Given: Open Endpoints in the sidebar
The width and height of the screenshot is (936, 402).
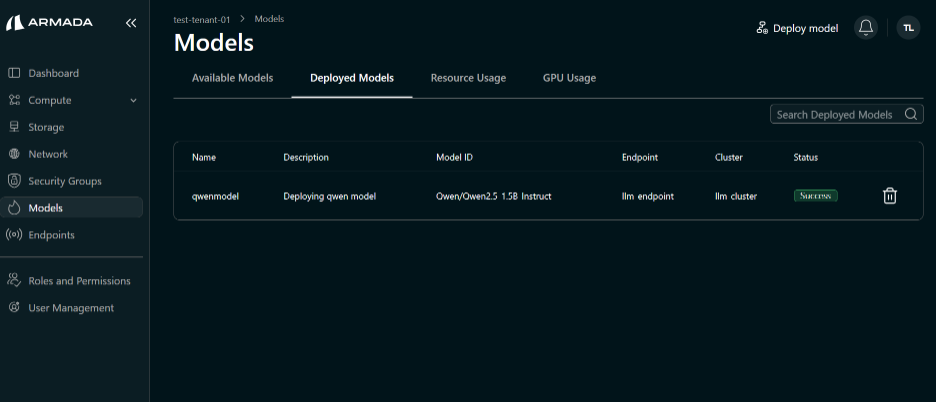Looking at the screenshot, I should pos(51,235).
